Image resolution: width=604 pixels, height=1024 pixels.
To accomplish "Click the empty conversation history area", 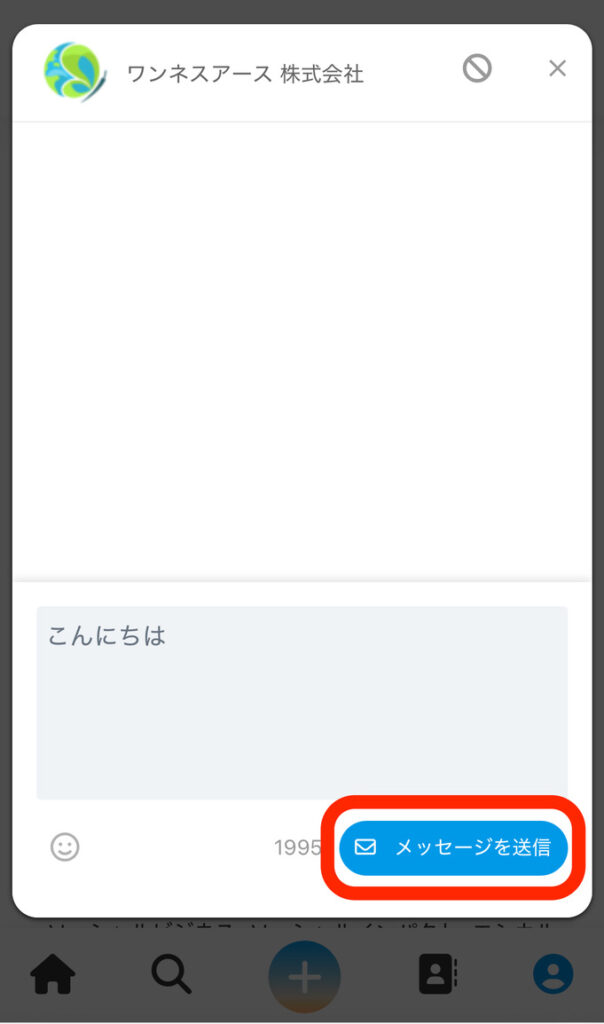I will click(x=302, y=351).
